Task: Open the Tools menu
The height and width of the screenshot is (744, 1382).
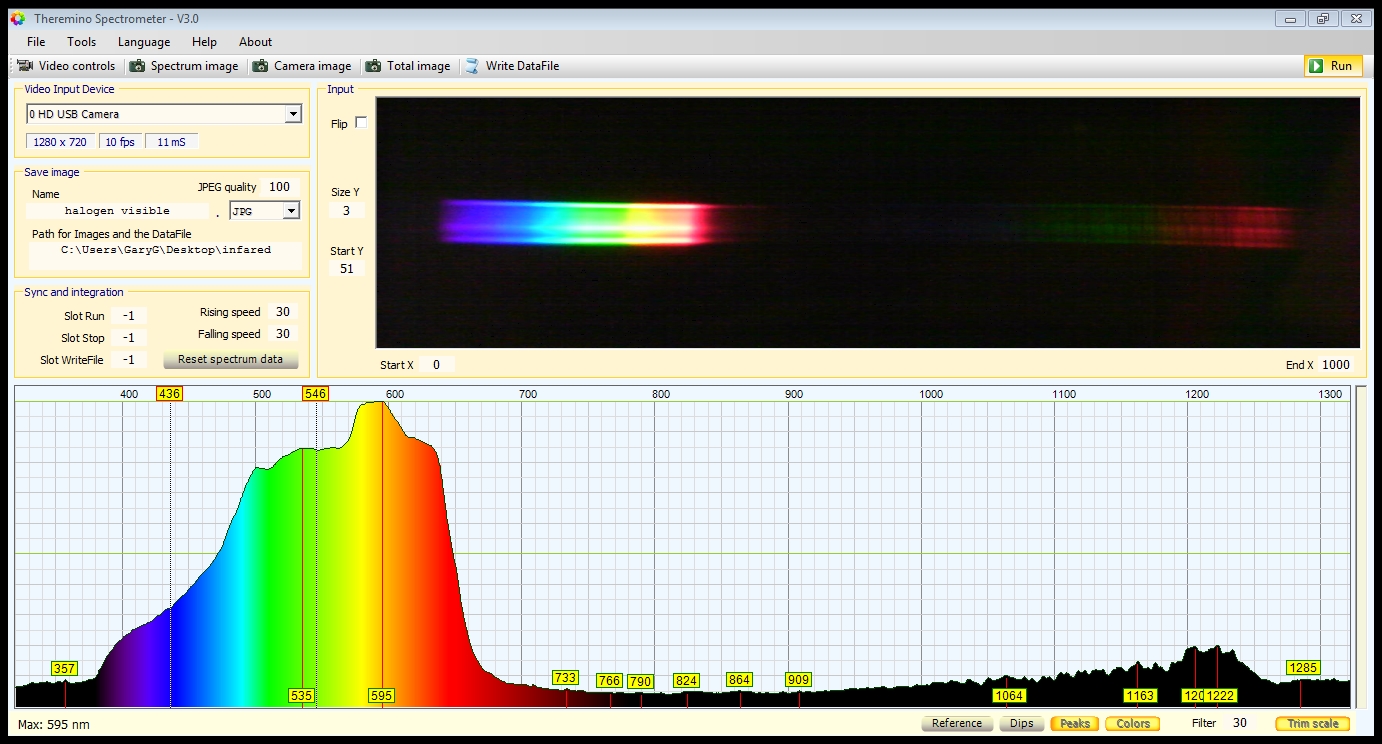Action: click(x=81, y=42)
